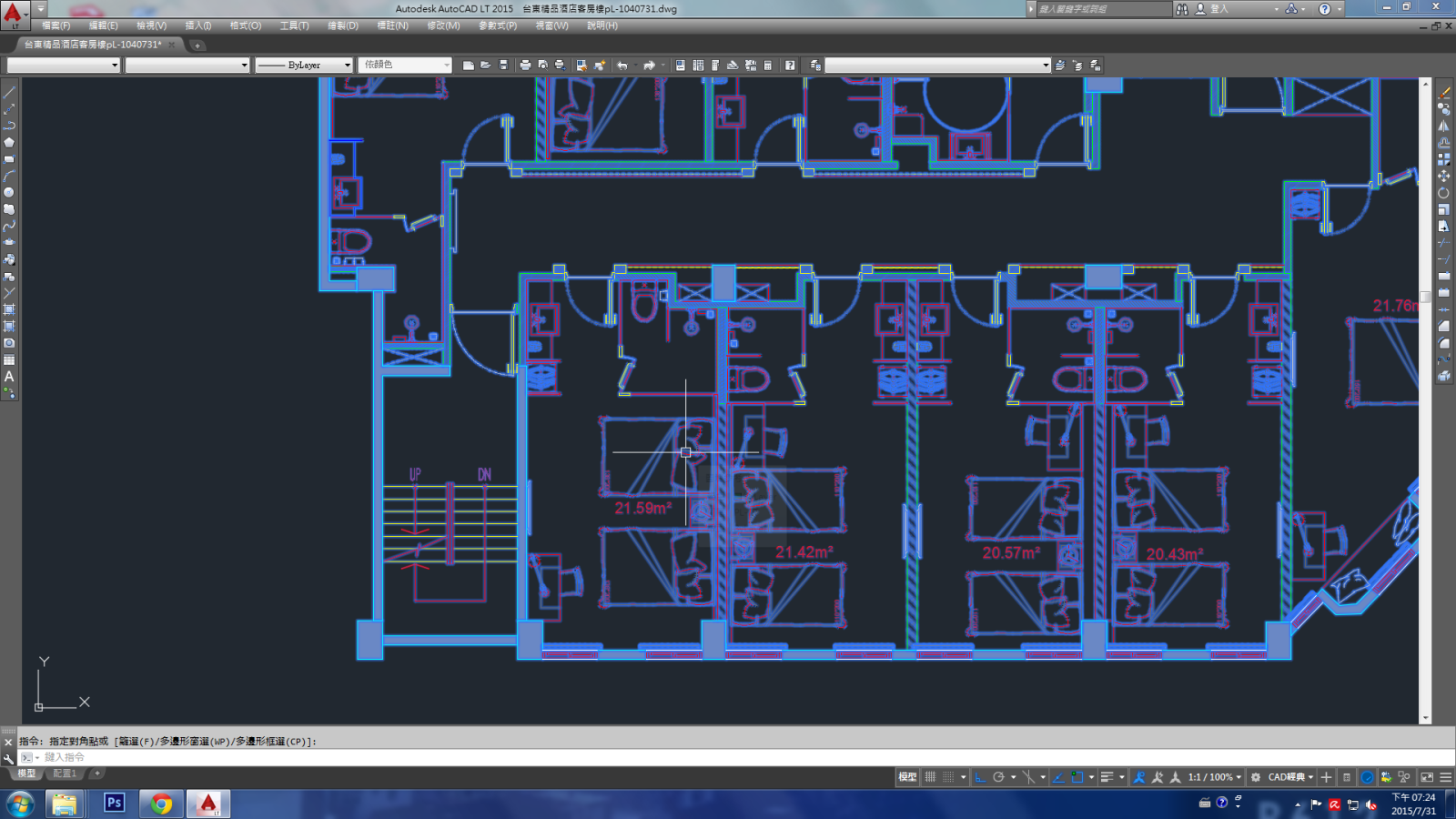
Task: Click the Undo arrow icon
Action: tap(622, 66)
